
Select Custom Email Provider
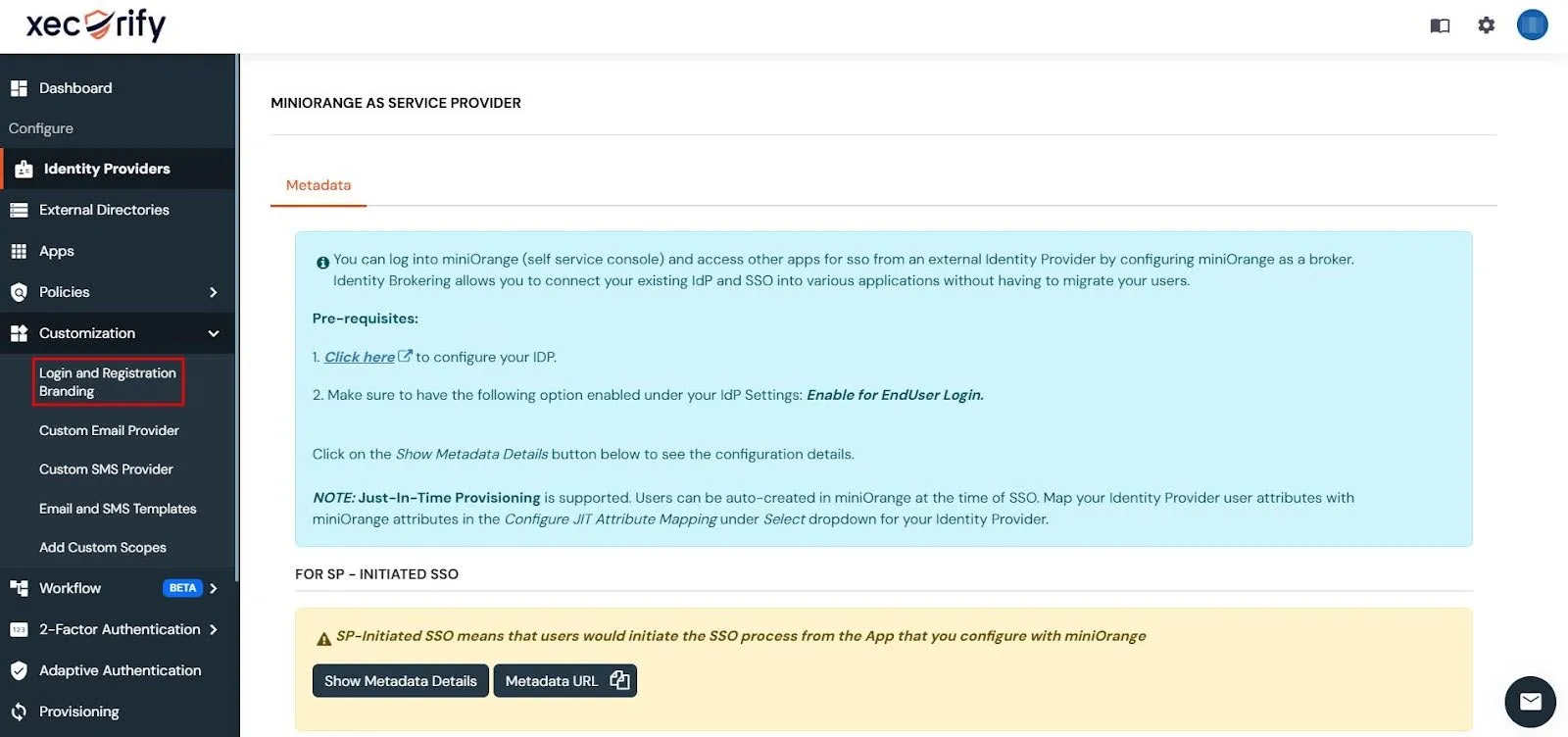point(109,430)
